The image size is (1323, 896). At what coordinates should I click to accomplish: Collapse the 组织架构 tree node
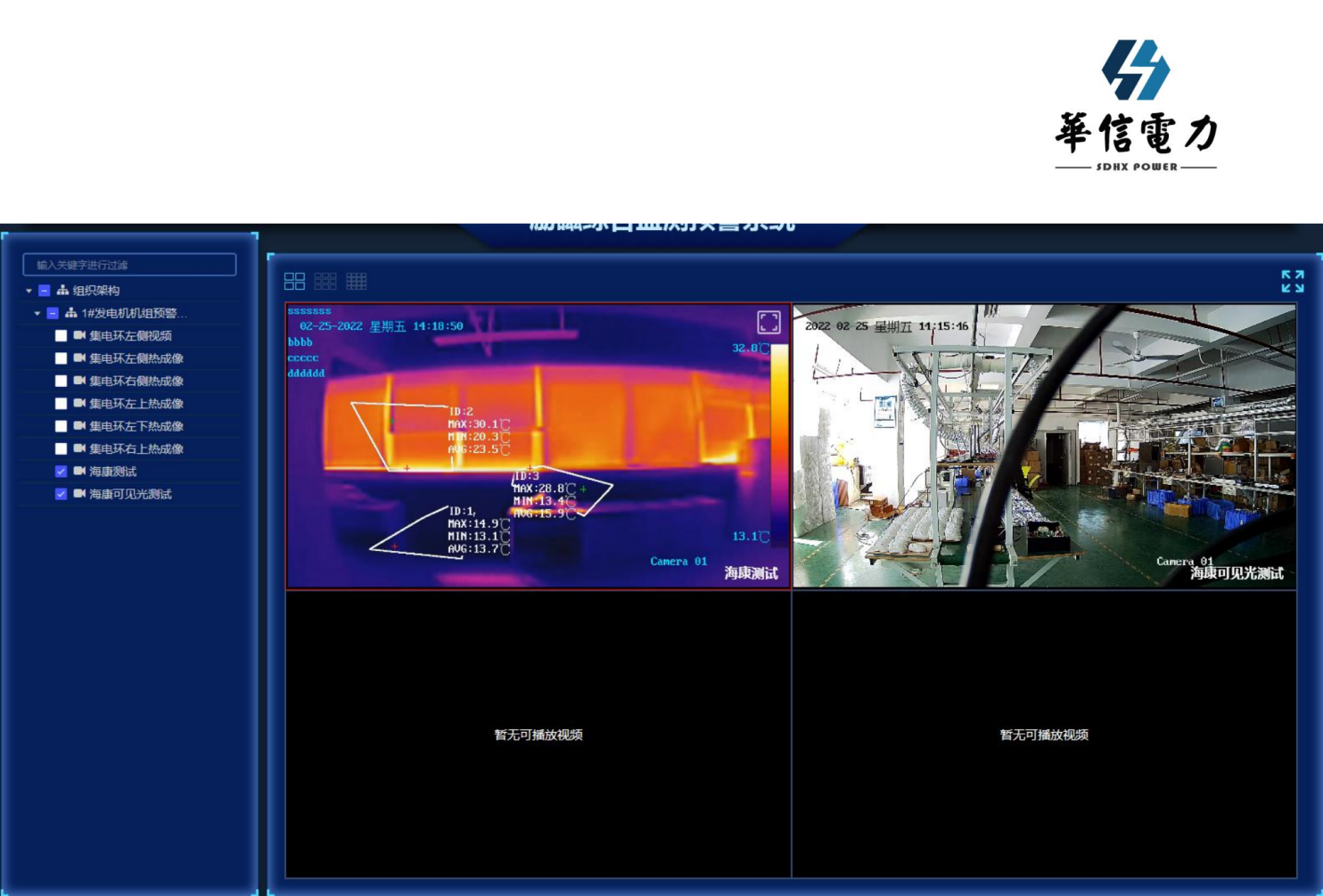29,291
